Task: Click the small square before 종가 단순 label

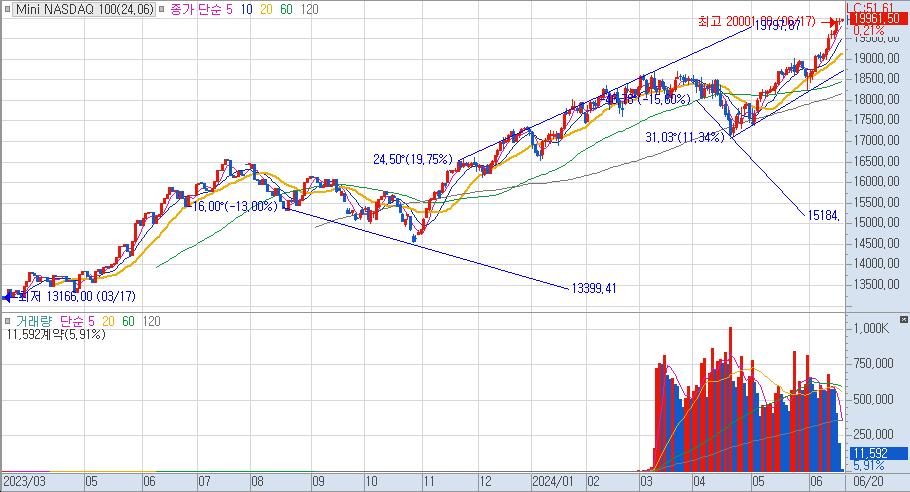Action: pyautogui.click(x=162, y=9)
